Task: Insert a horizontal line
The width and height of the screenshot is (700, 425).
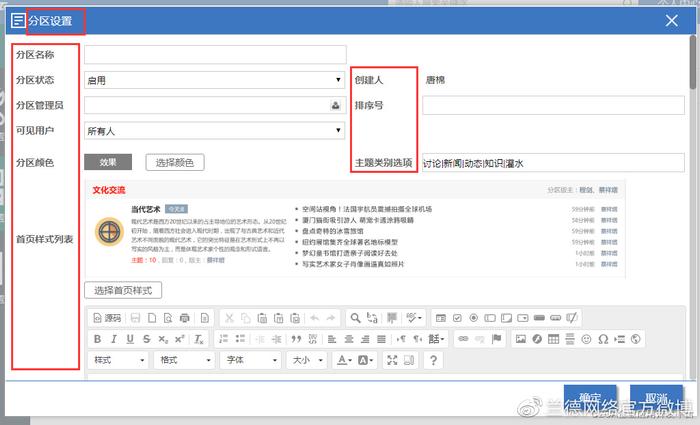Action: [570, 339]
